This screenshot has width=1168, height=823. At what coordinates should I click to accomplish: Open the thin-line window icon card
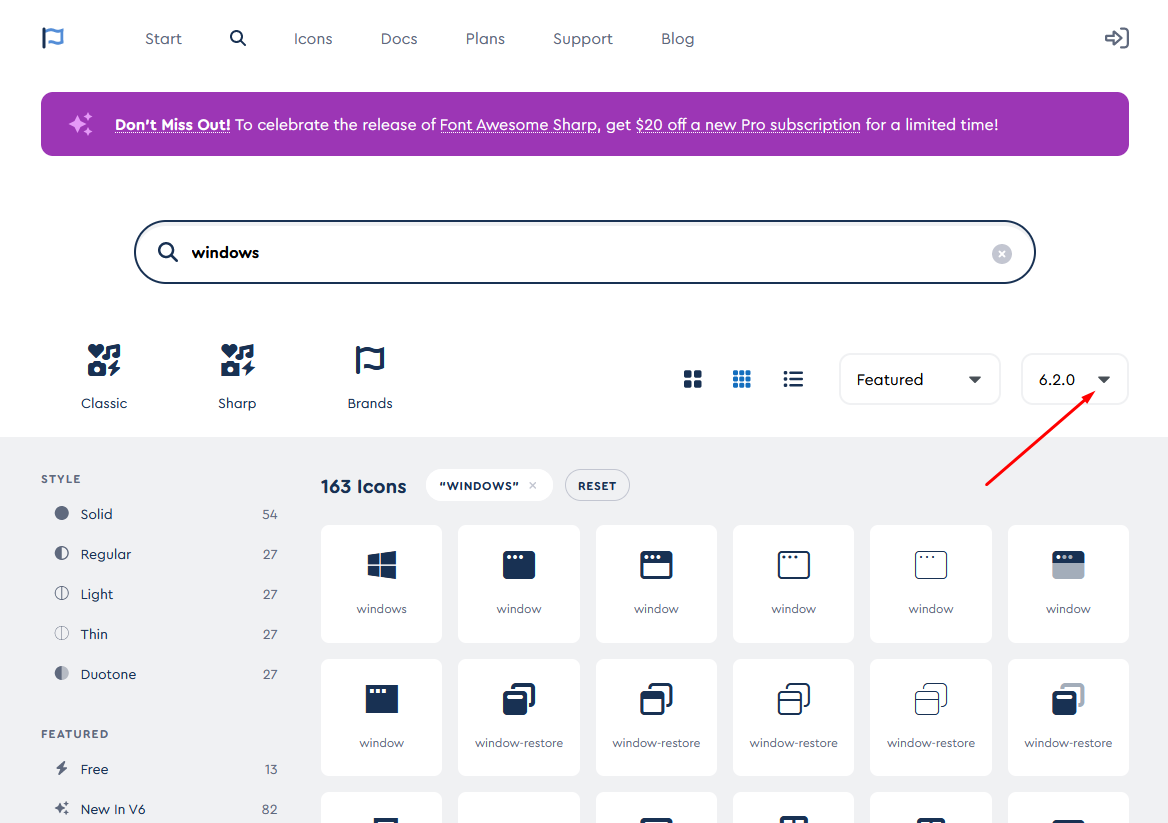coord(931,584)
